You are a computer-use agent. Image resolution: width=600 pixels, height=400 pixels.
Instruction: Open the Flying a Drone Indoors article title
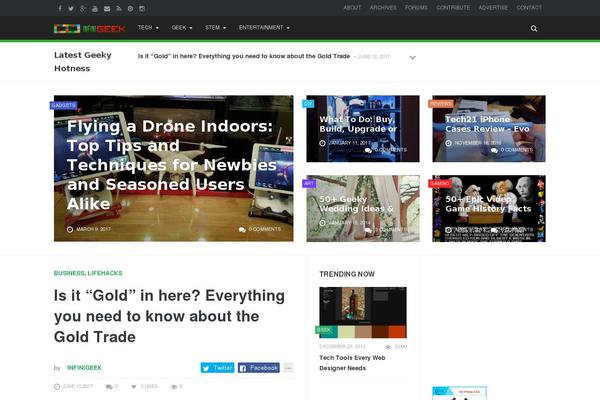click(x=171, y=165)
